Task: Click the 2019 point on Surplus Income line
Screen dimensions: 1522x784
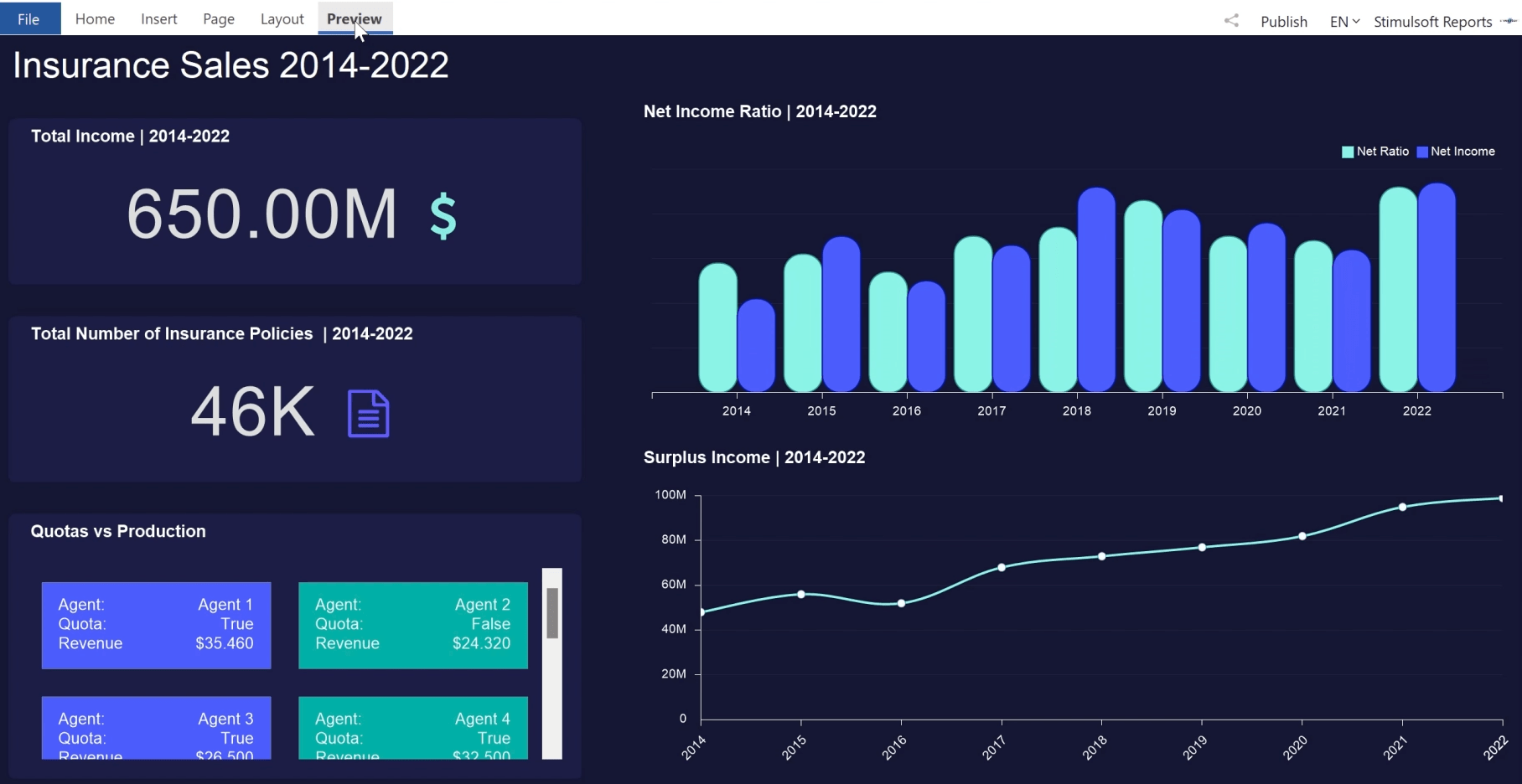Action: point(1202,548)
